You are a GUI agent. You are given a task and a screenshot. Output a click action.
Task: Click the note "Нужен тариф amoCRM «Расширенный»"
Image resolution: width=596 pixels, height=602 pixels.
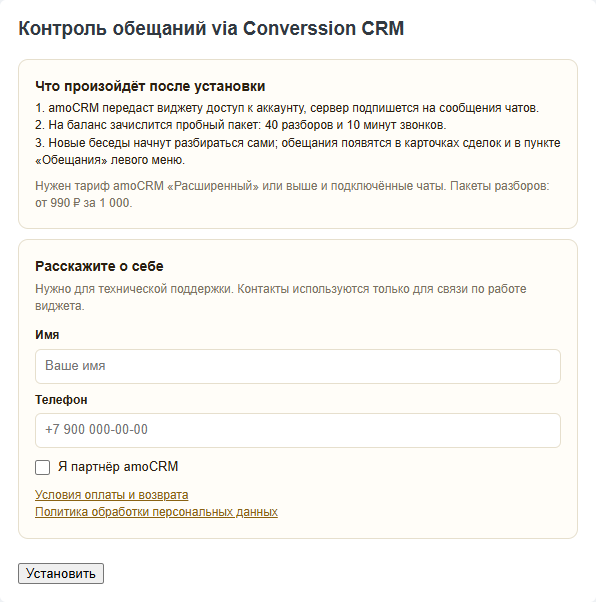click(292, 186)
